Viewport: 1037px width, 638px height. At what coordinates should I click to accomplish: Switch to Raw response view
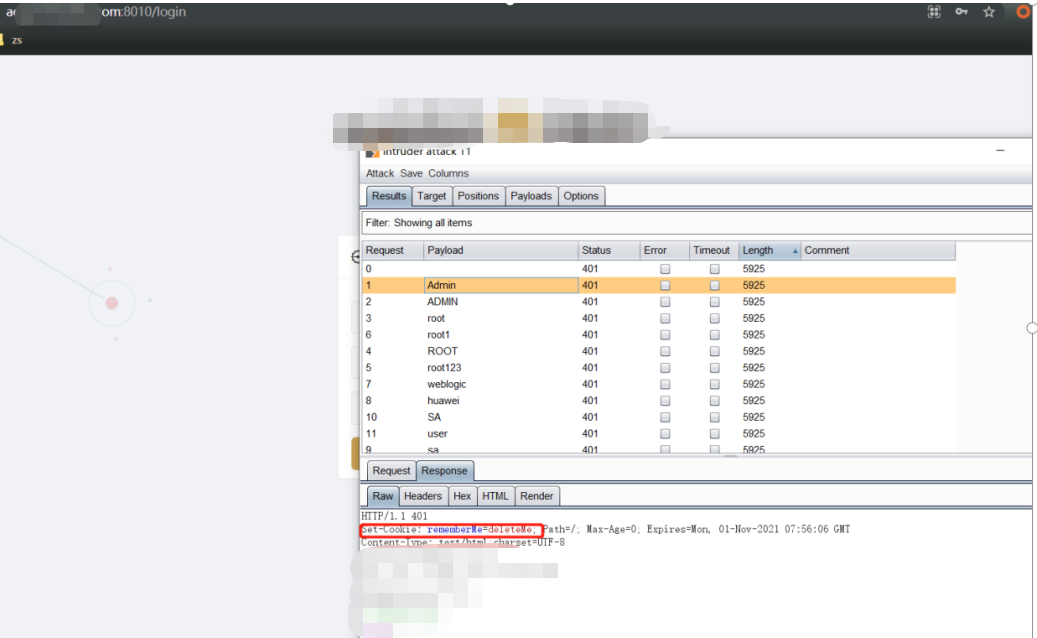point(383,496)
